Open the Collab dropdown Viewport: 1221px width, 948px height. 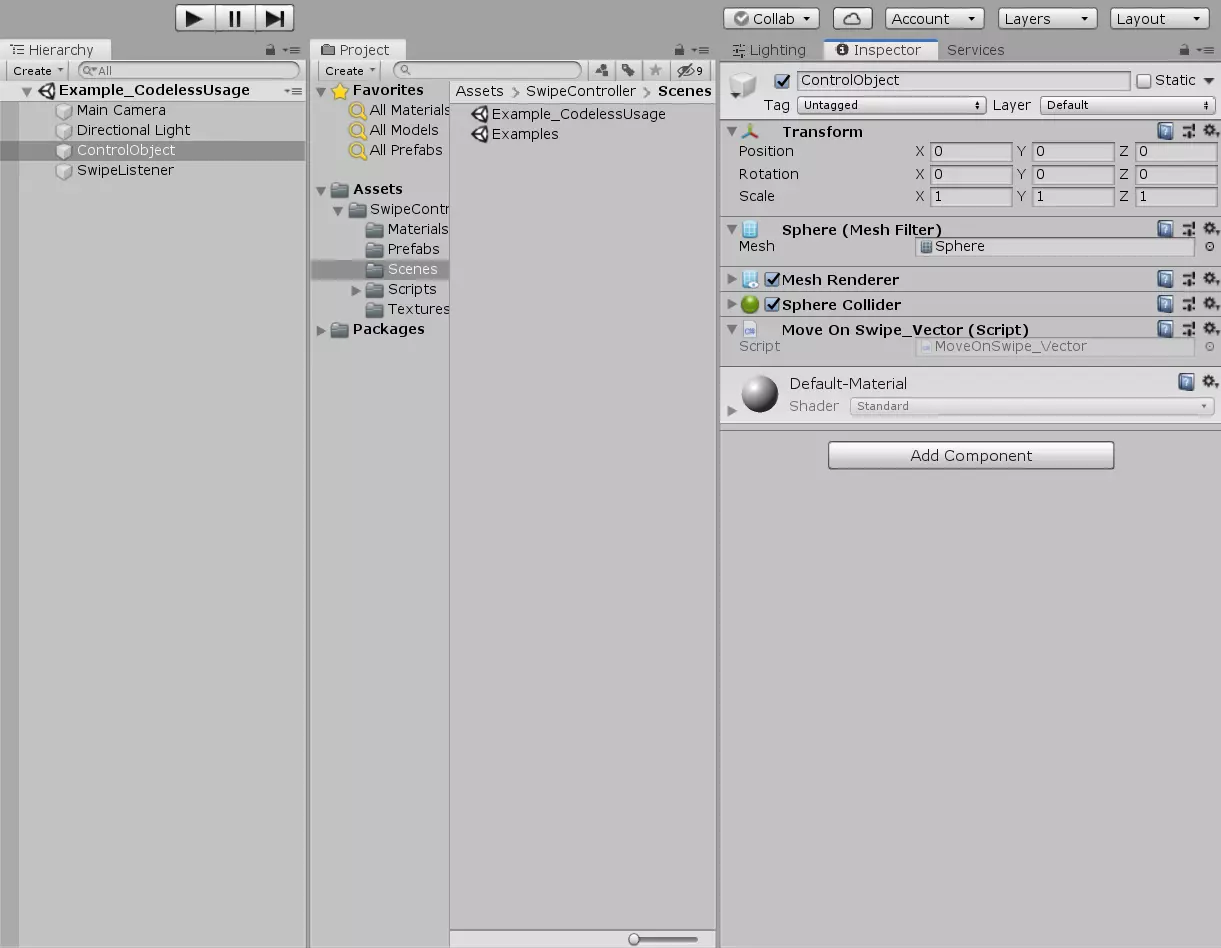pyautogui.click(x=771, y=19)
